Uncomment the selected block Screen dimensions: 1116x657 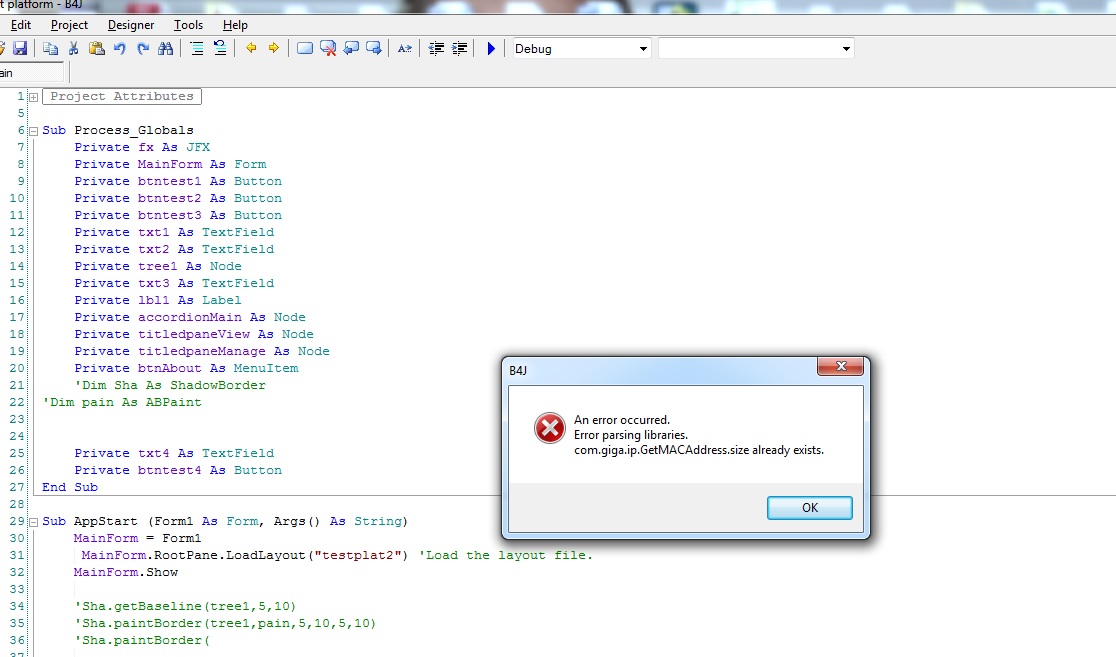(220, 48)
